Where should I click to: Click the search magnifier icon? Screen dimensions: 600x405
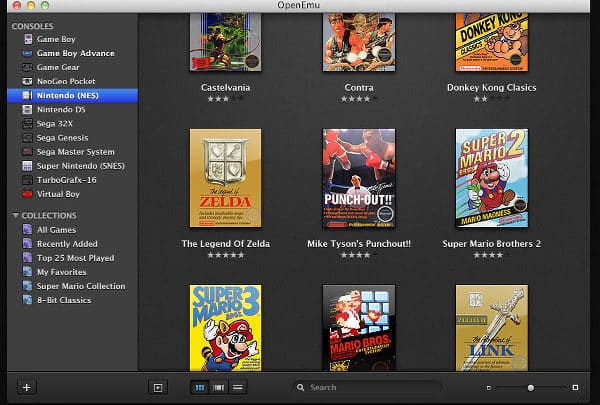[x=301, y=388]
